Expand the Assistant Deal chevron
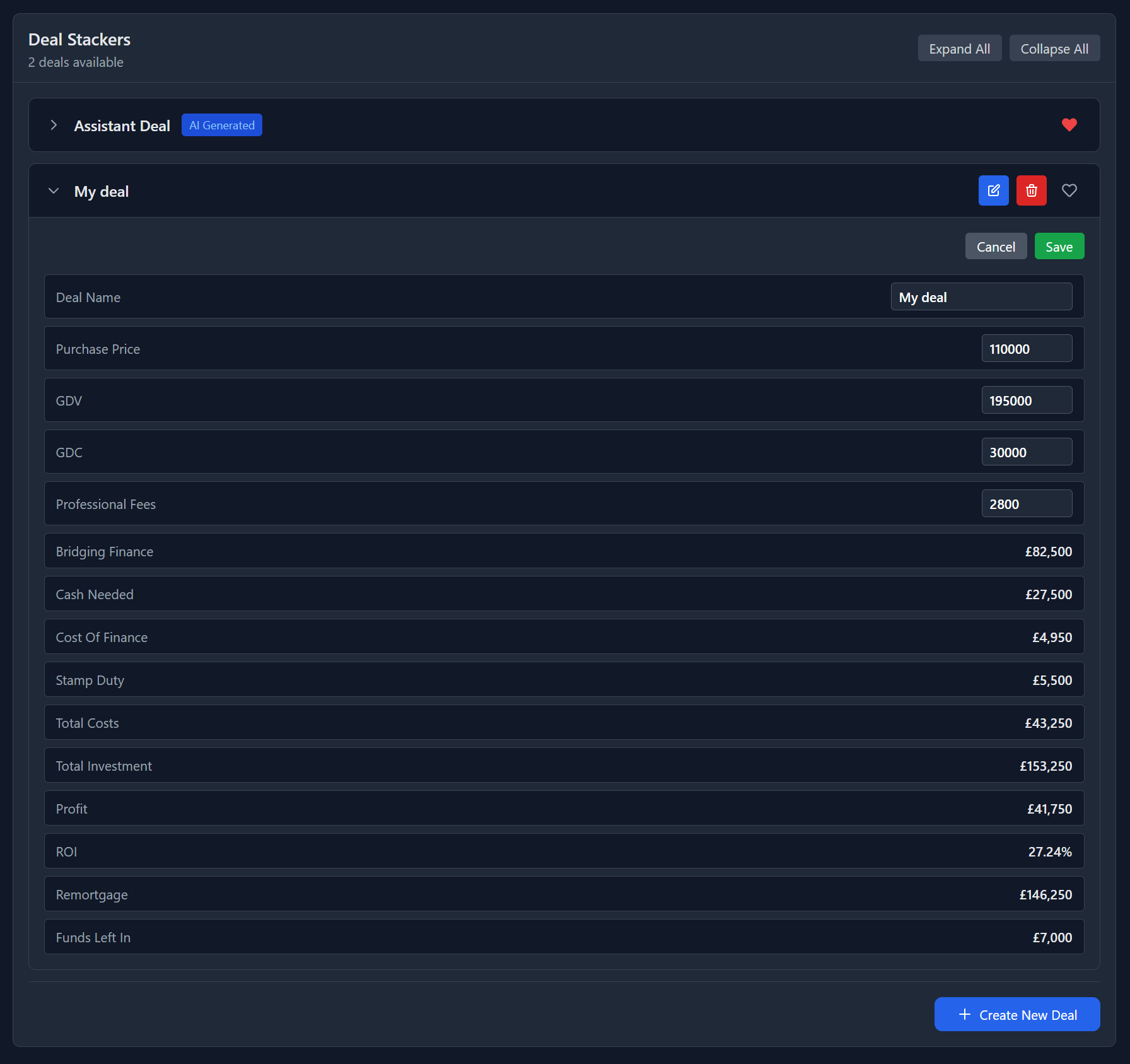 pyautogui.click(x=54, y=125)
